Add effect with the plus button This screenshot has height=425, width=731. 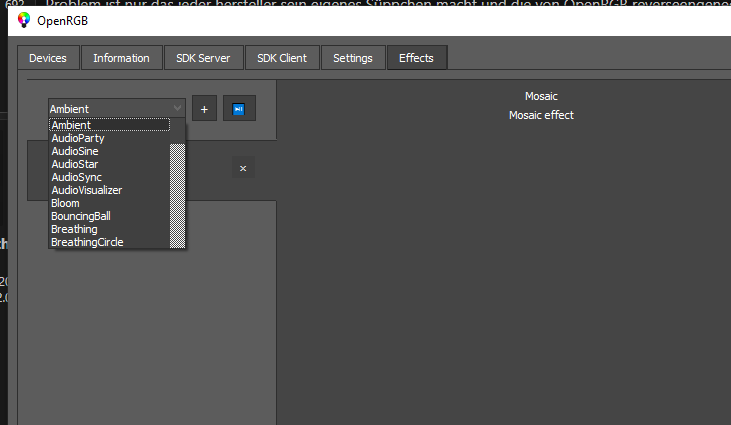204,109
